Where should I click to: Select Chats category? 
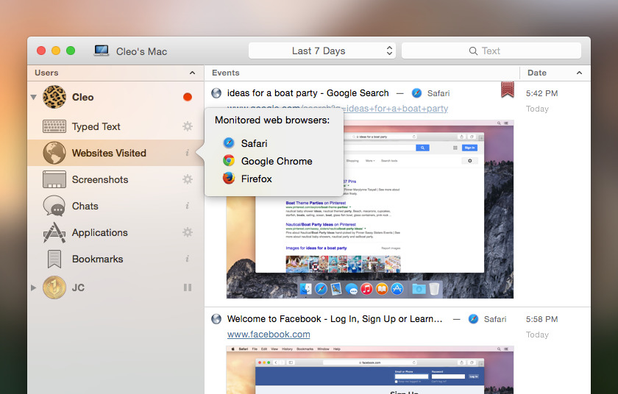coord(115,206)
